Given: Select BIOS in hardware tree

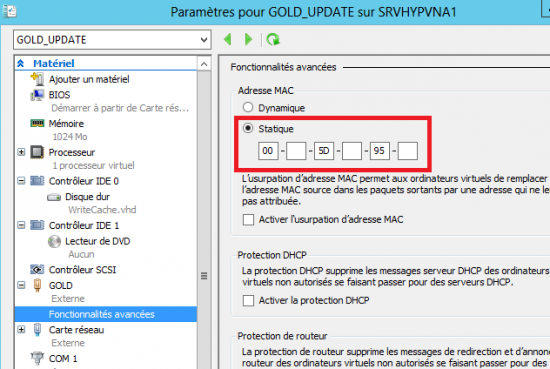Looking at the screenshot, I should click(59, 95).
